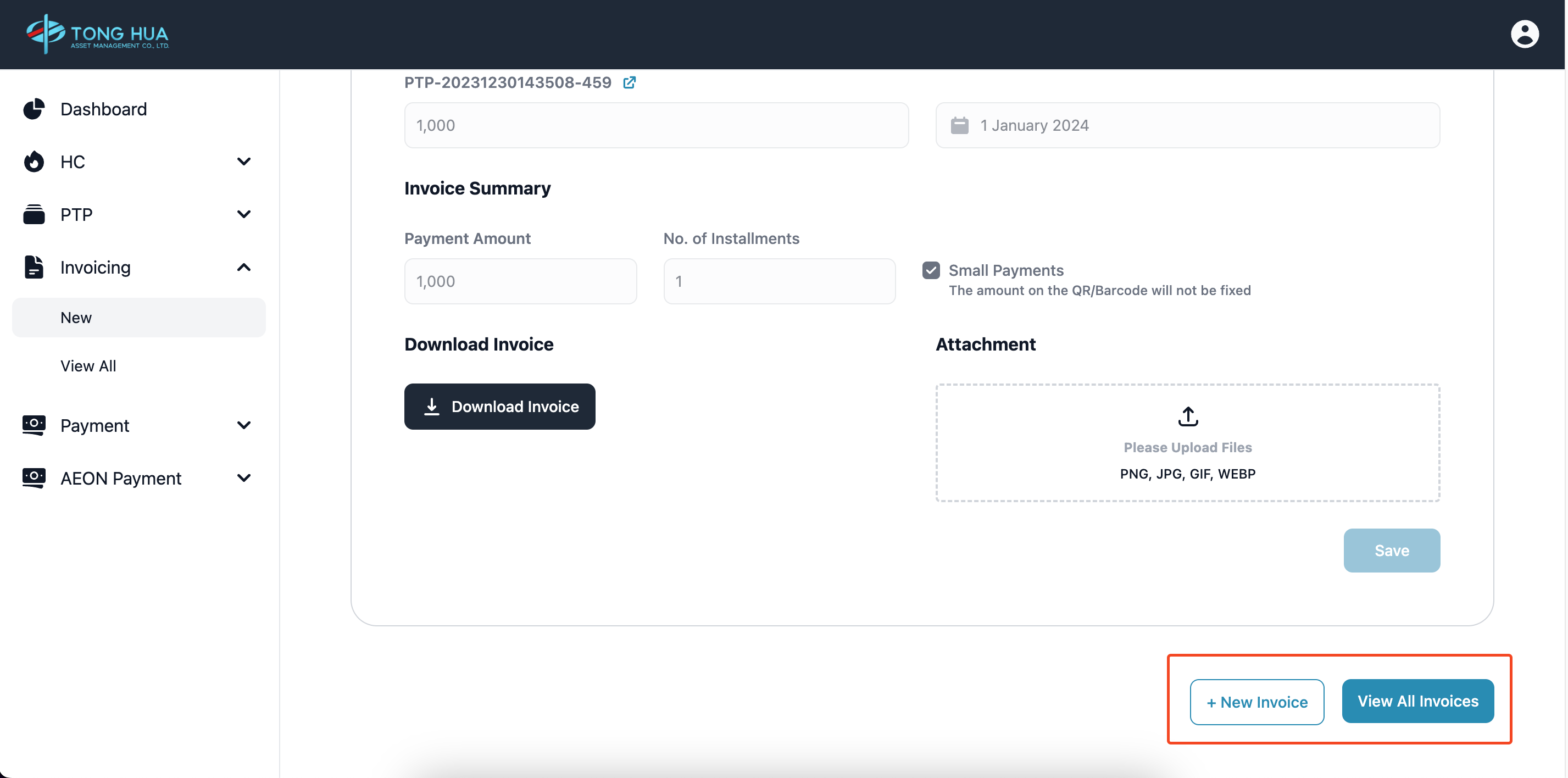Collapse the Invoicing menu chevron
The height and width of the screenshot is (778, 1568).
[x=243, y=267]
